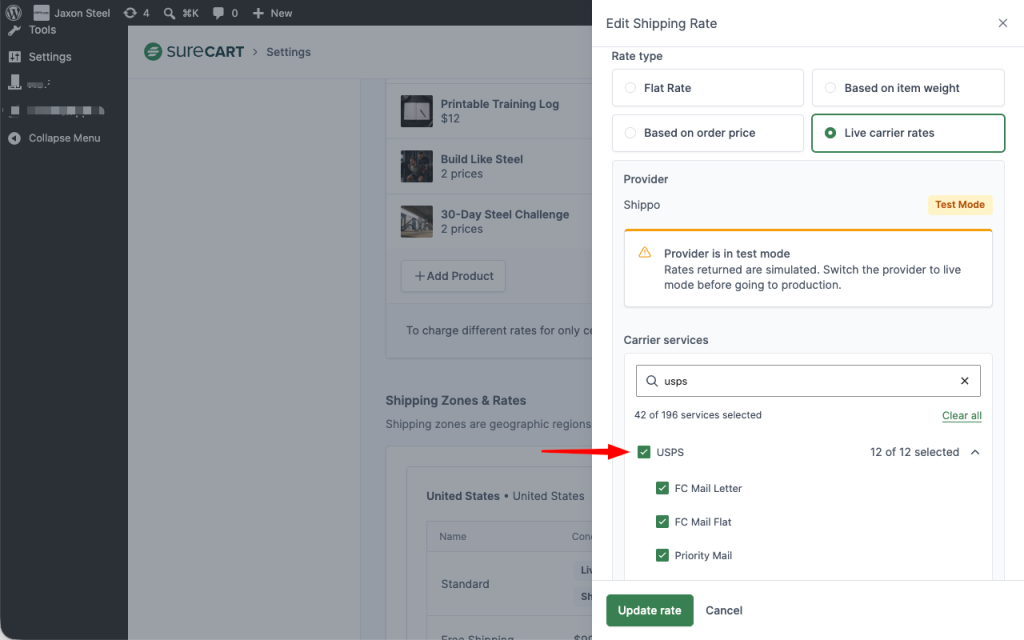Click the Settings sliders icon in sidebar
Screen dimensions: 1024x640
(14, 57)
